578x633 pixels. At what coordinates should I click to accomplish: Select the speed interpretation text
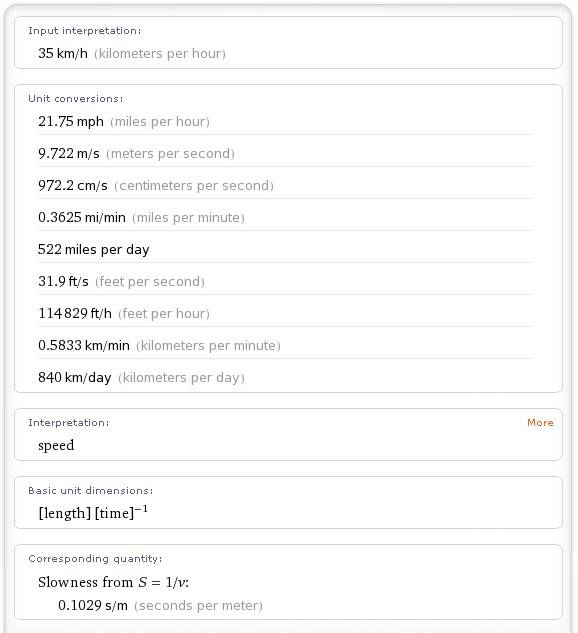click(x=56, y=445)
